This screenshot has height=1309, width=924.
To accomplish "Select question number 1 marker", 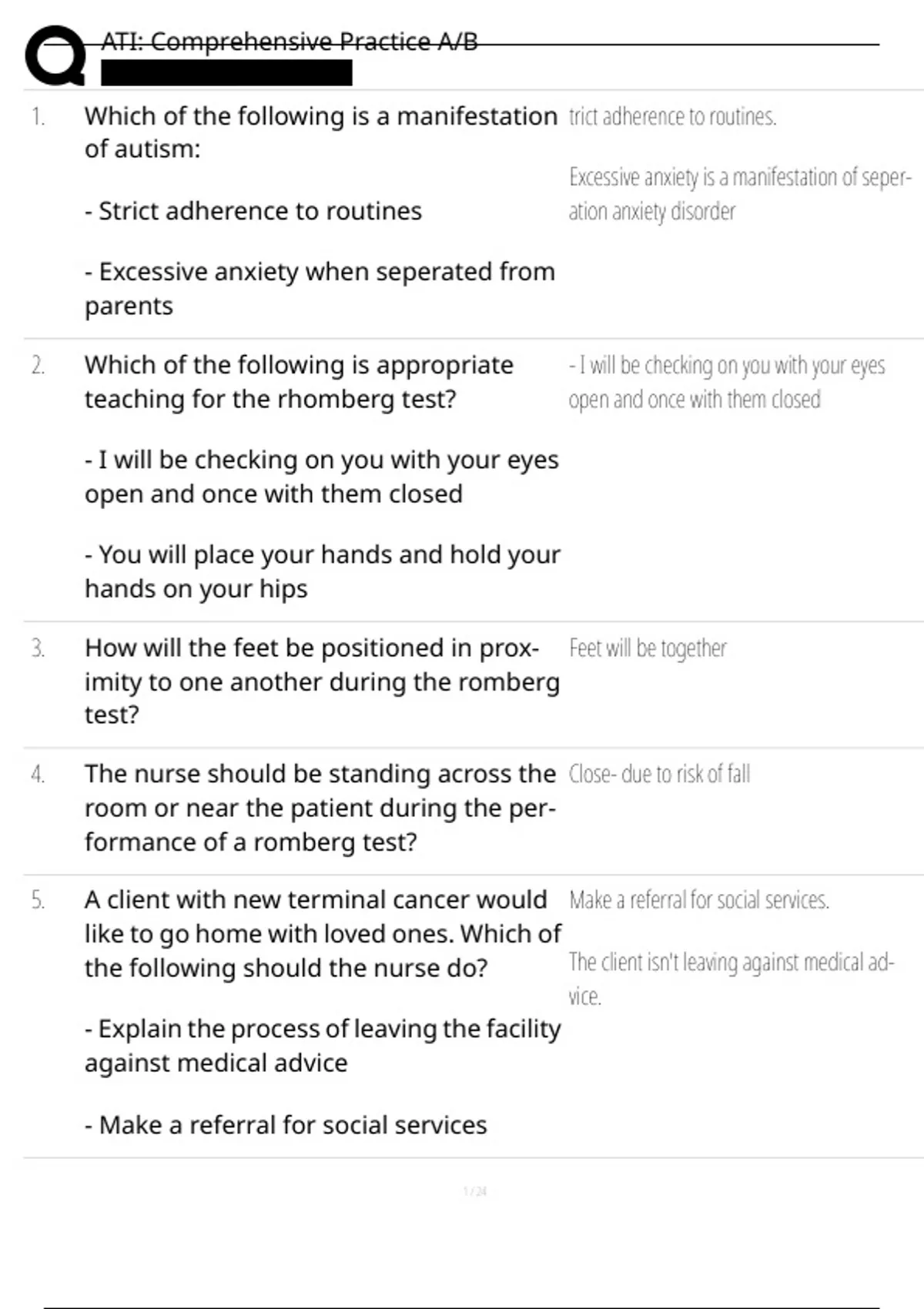I will (x=38, y=117).
